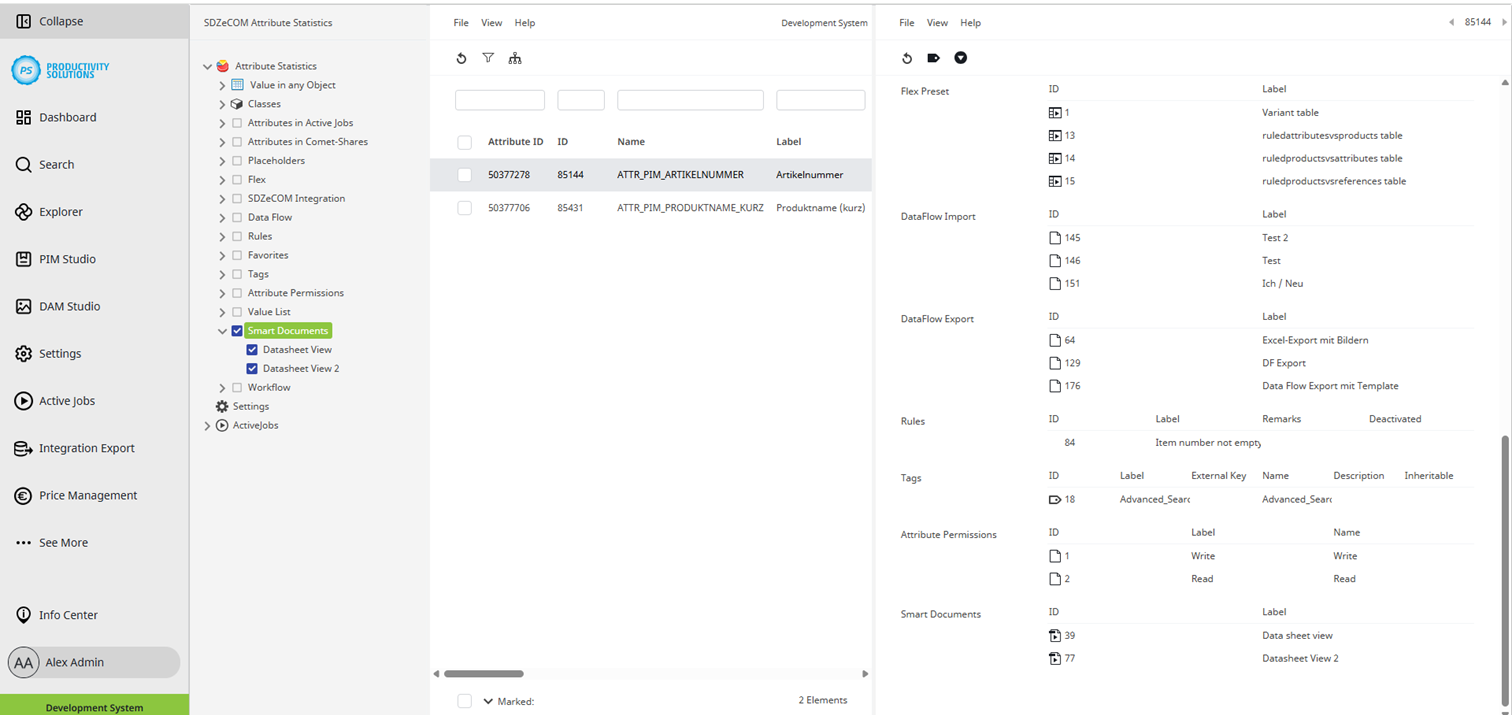Uncheck the Smart Documents checkbox
Image resolution: width=1512 pixels, height=715 pixels.
pyautogui.click(x=237, y=331)
